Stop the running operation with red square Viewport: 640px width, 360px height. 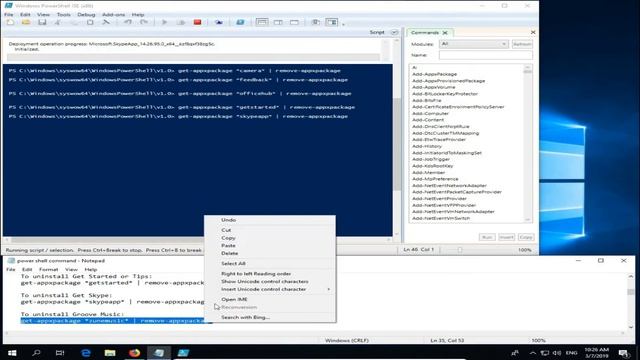click(198, 22)
